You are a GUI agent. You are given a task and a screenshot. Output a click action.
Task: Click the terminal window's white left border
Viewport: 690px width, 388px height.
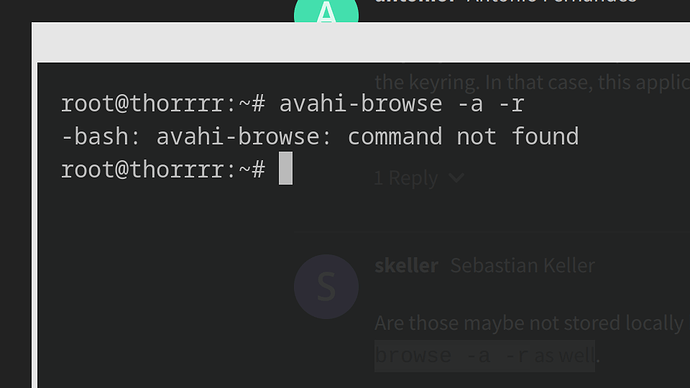(x=34, y=207)
